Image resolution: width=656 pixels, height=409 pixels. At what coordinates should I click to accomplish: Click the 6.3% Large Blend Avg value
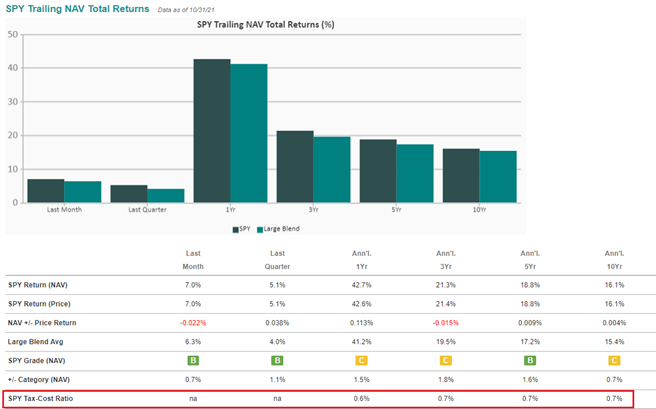193,342
